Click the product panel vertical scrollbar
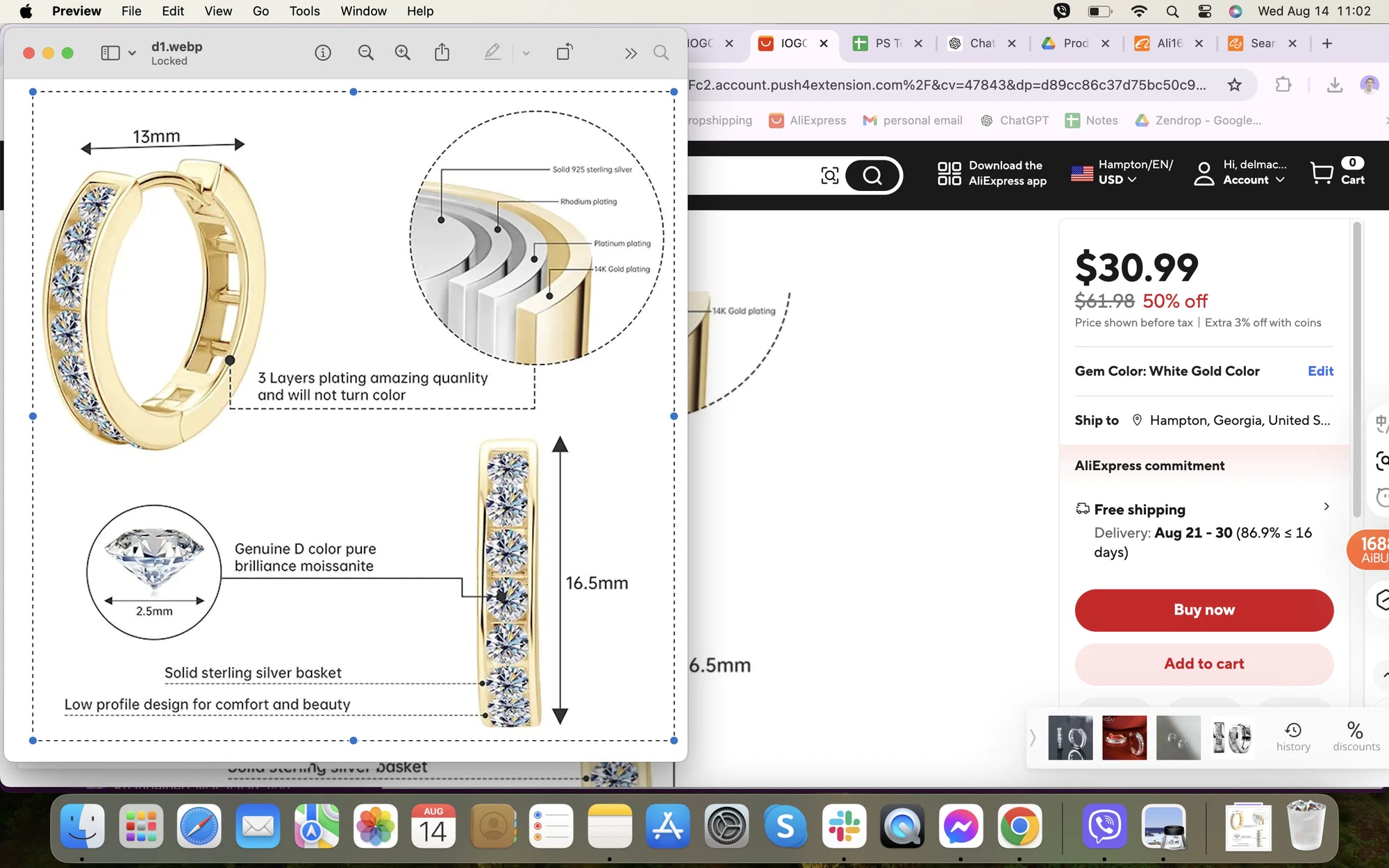 [1356, 368]
